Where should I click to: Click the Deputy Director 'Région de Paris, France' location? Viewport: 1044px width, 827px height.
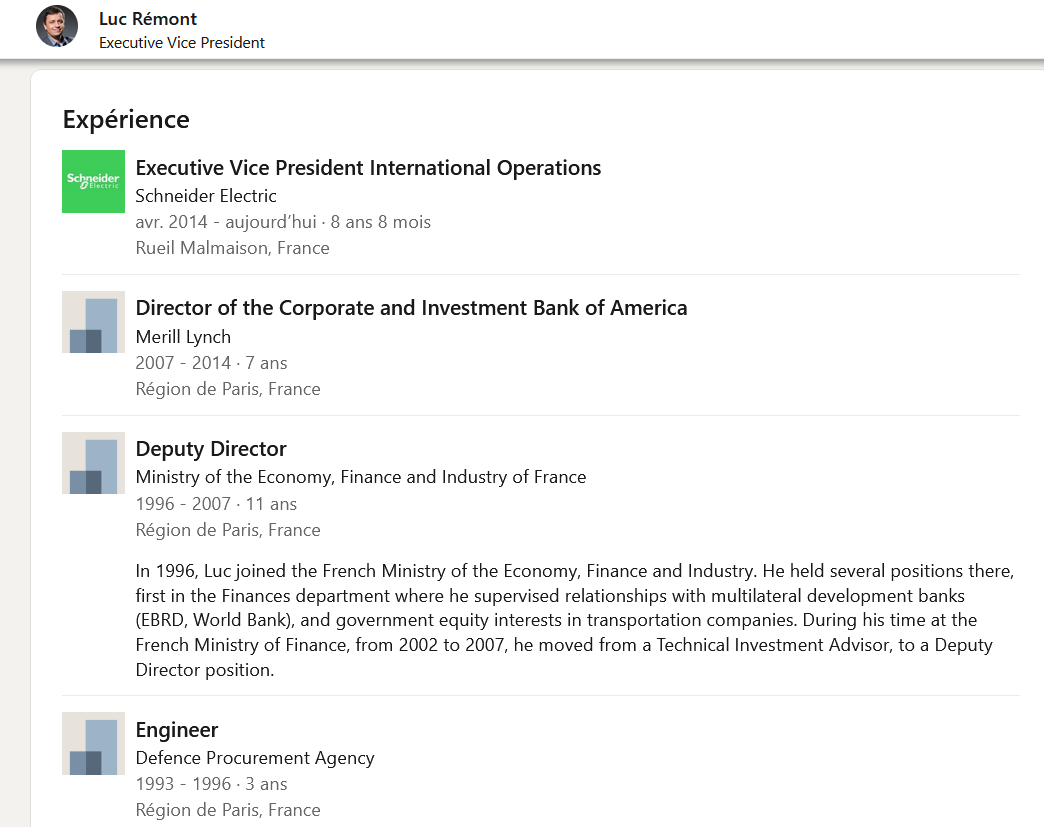pos(228,530)
